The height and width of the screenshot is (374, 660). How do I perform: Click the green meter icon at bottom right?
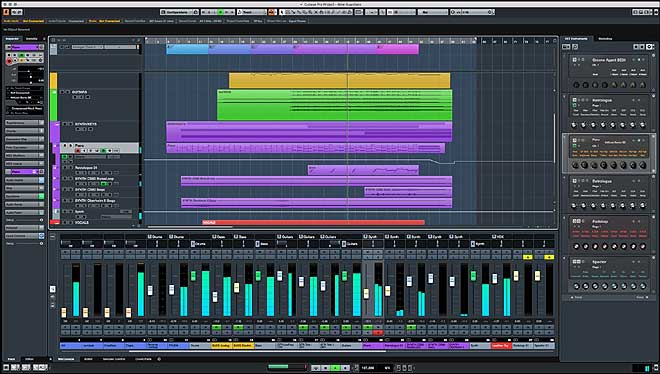coord(647,368)
